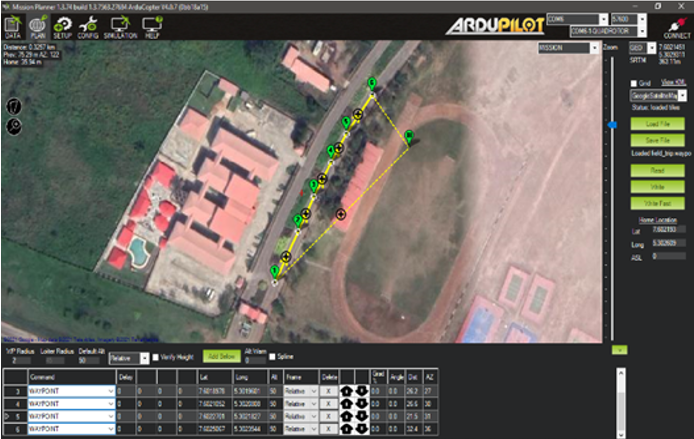Image resolution: width=694 pixels, height=439 pixels.
Task: Open the Relative altitude mode dropdown
Action: [144, 358]
